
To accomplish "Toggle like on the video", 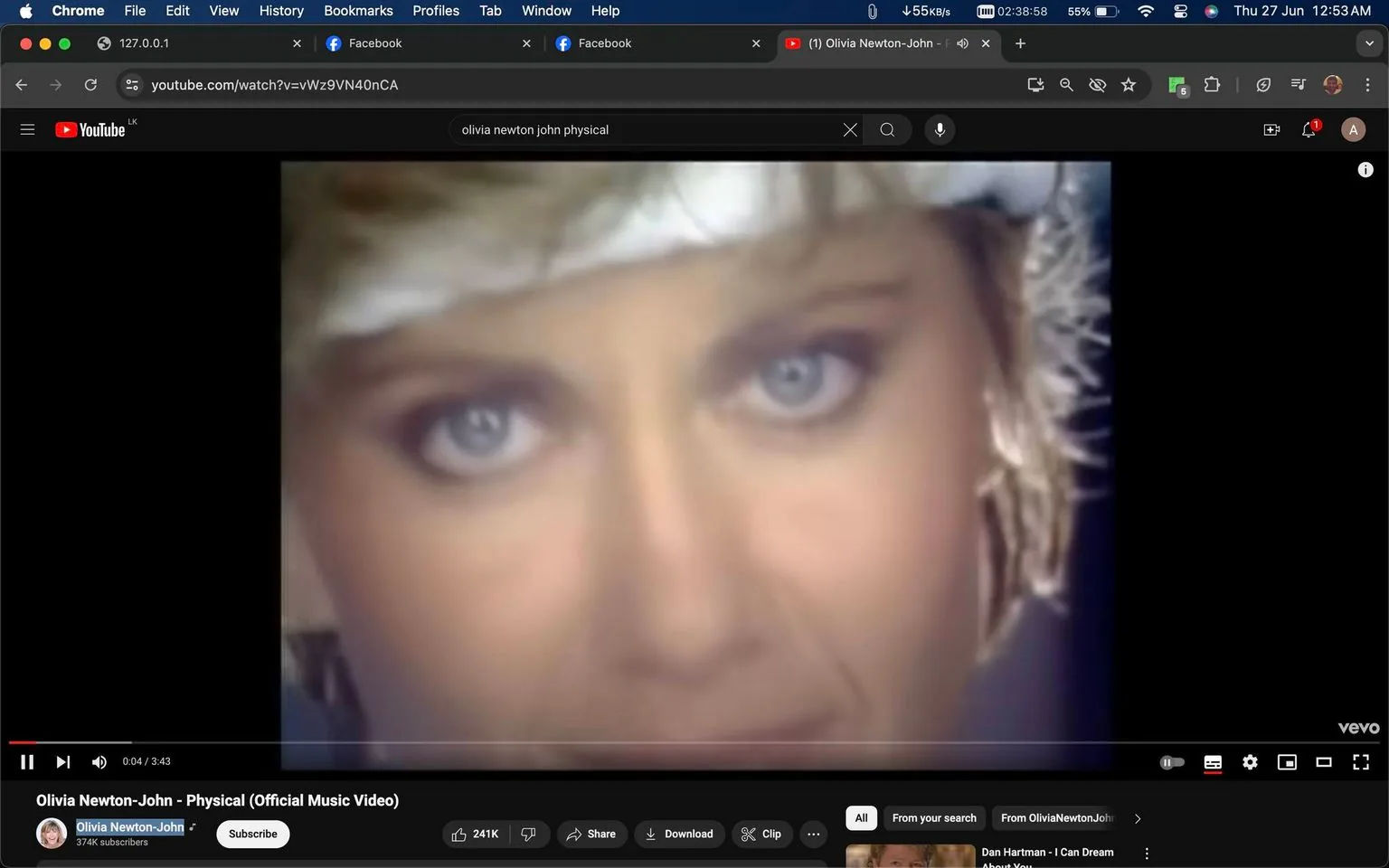I will point(474,834).
